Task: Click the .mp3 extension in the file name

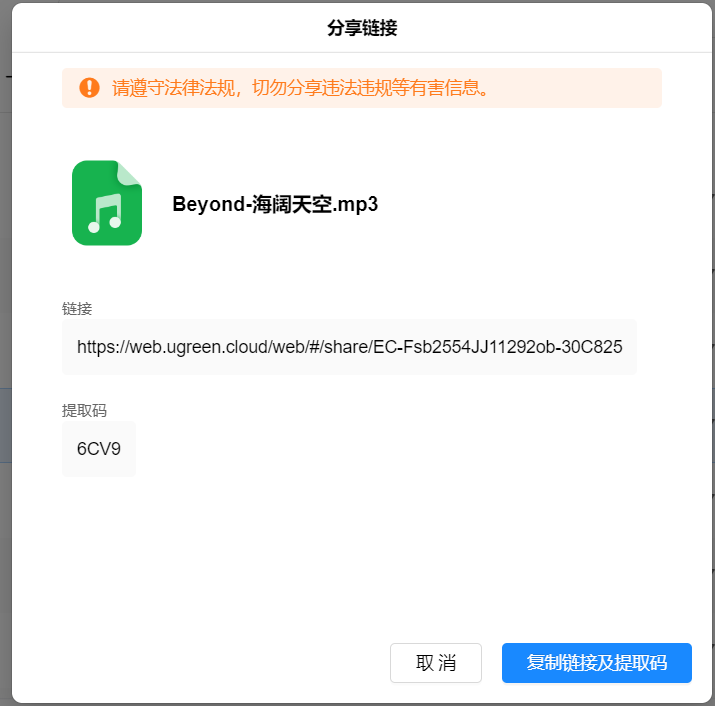Action: click(356, 204)
